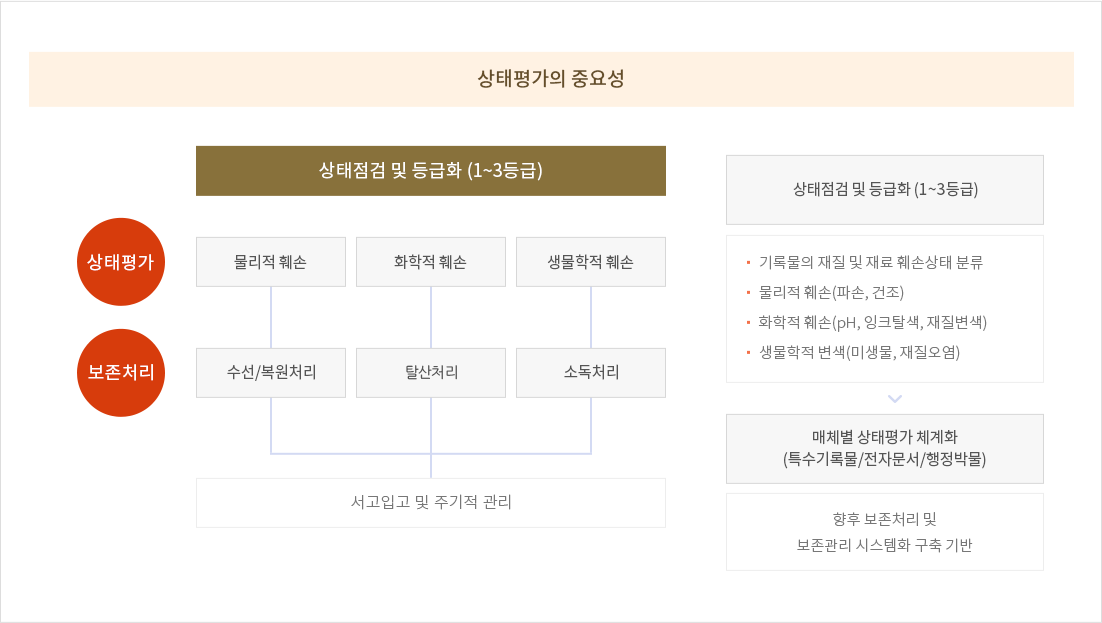Click the 상태평가의 중요성 title banner
Viewport: 1102px width, 623px height.
(551, 79)
